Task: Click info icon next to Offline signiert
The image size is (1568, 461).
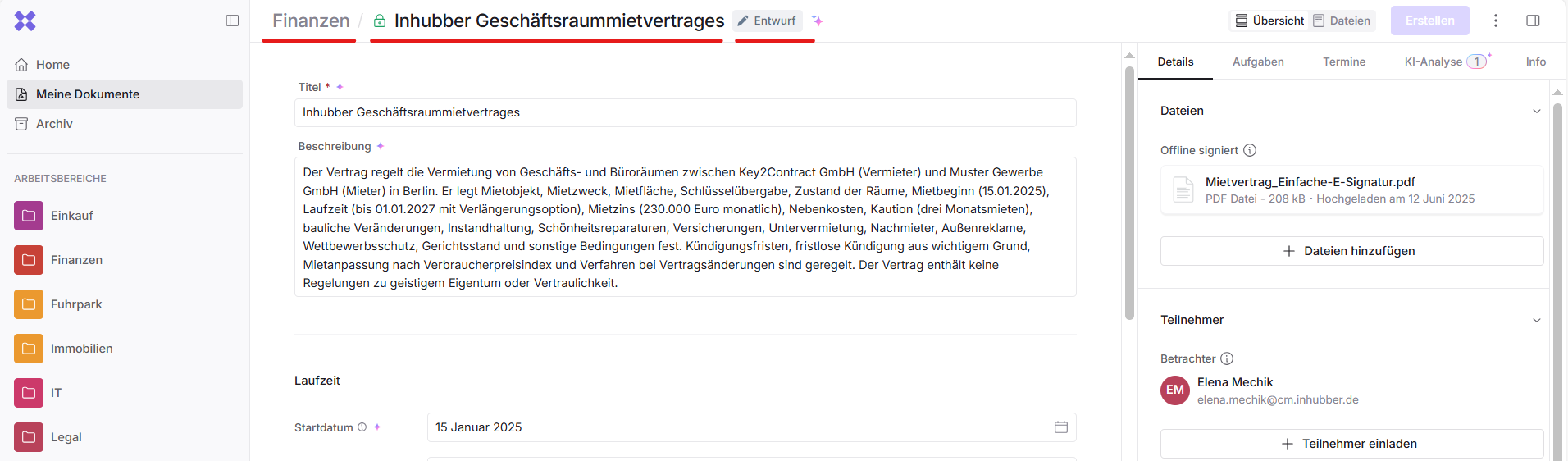Action: (1250, 150)
